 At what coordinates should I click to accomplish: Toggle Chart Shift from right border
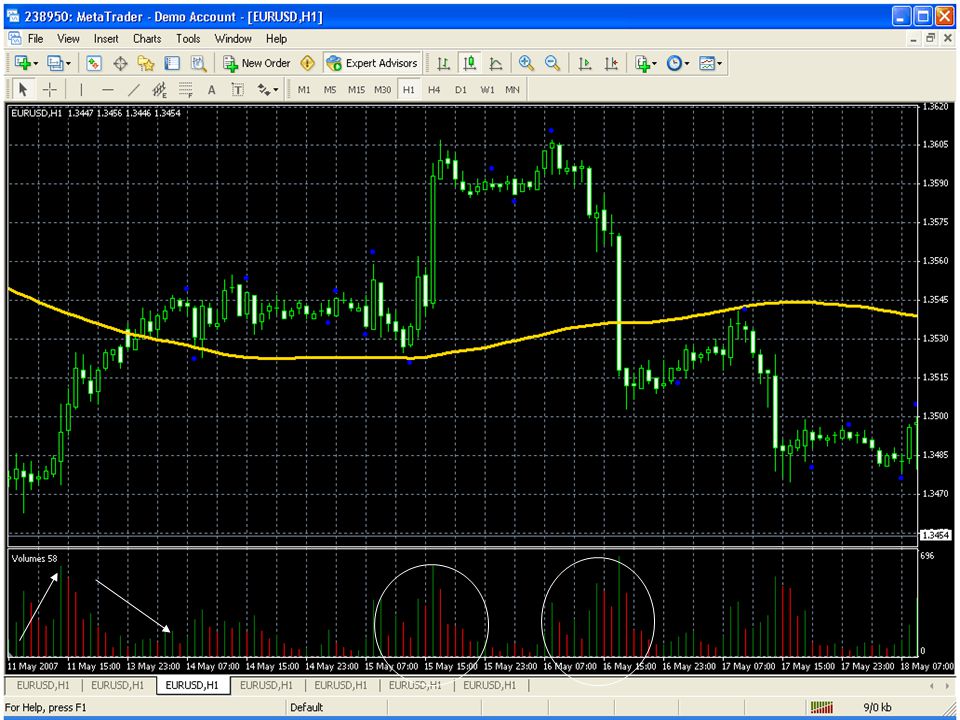610,63
